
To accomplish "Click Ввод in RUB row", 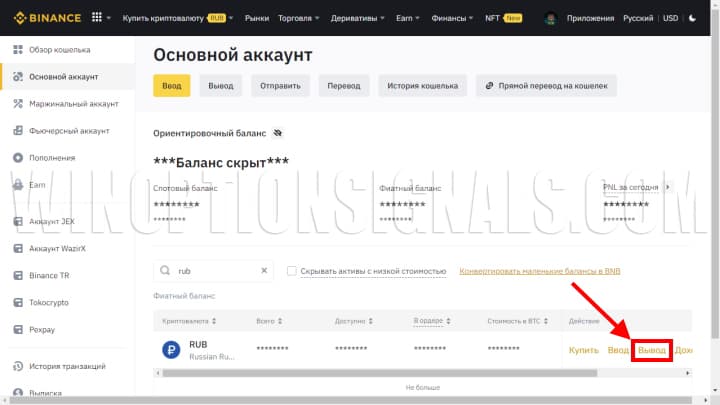I will [x=618, y=350].
